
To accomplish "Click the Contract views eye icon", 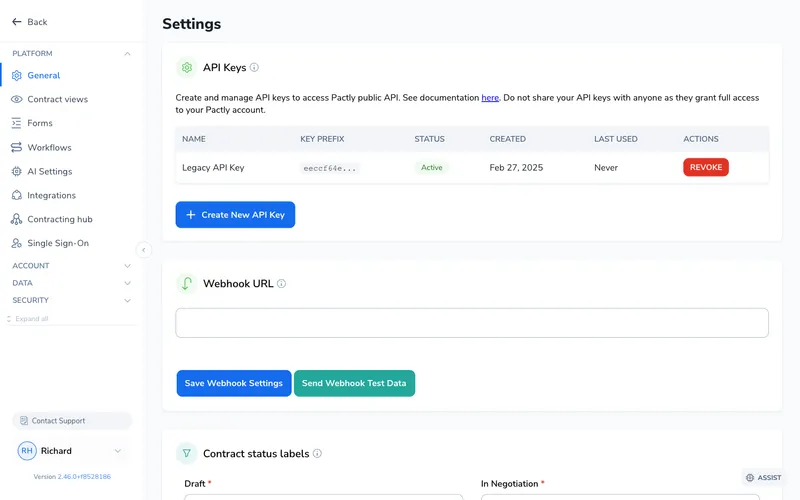I will (16, 99).
